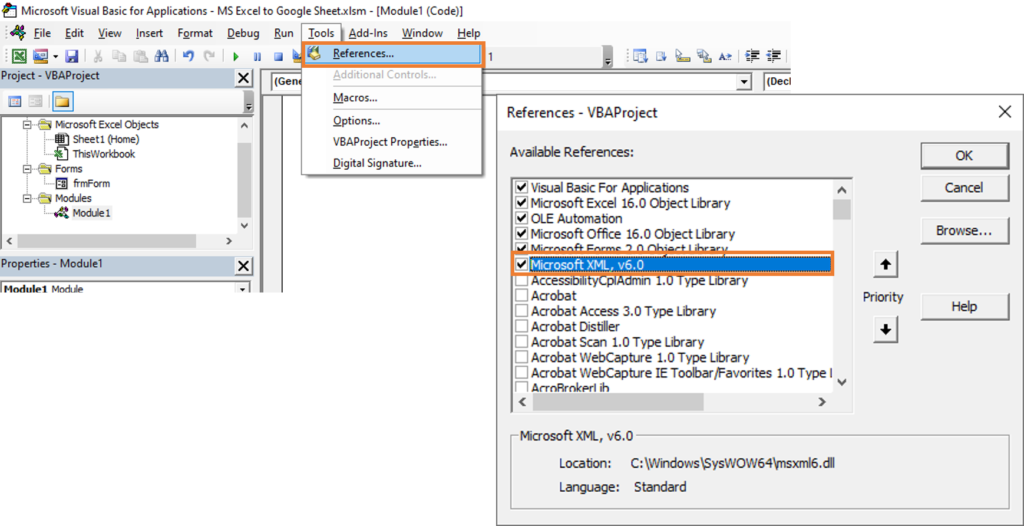Open Project panel toolbar options chevron
1024x526 pixels.
[248, 103]
